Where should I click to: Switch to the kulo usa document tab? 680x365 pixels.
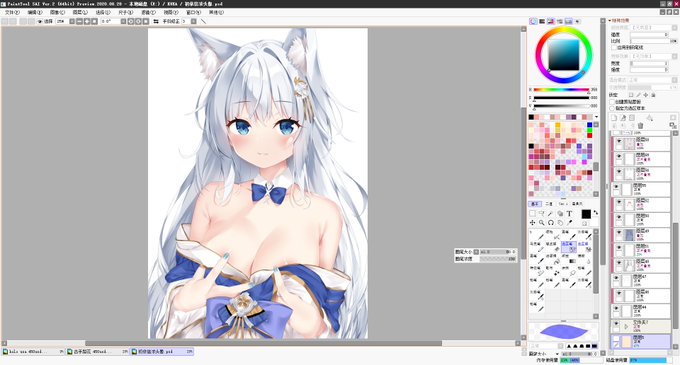tap(33, 352)
